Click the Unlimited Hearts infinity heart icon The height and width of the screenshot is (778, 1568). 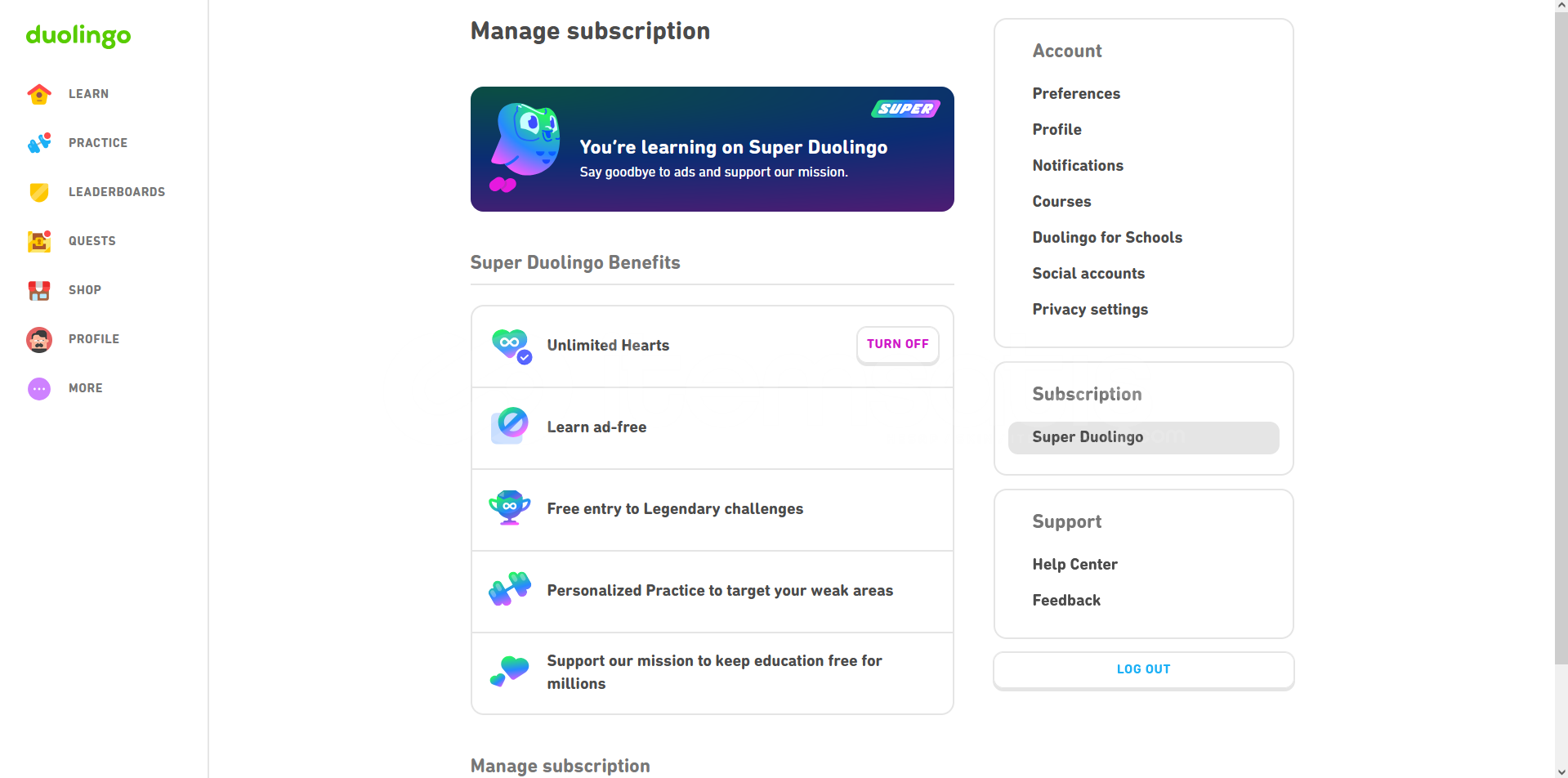coord(511,346)
